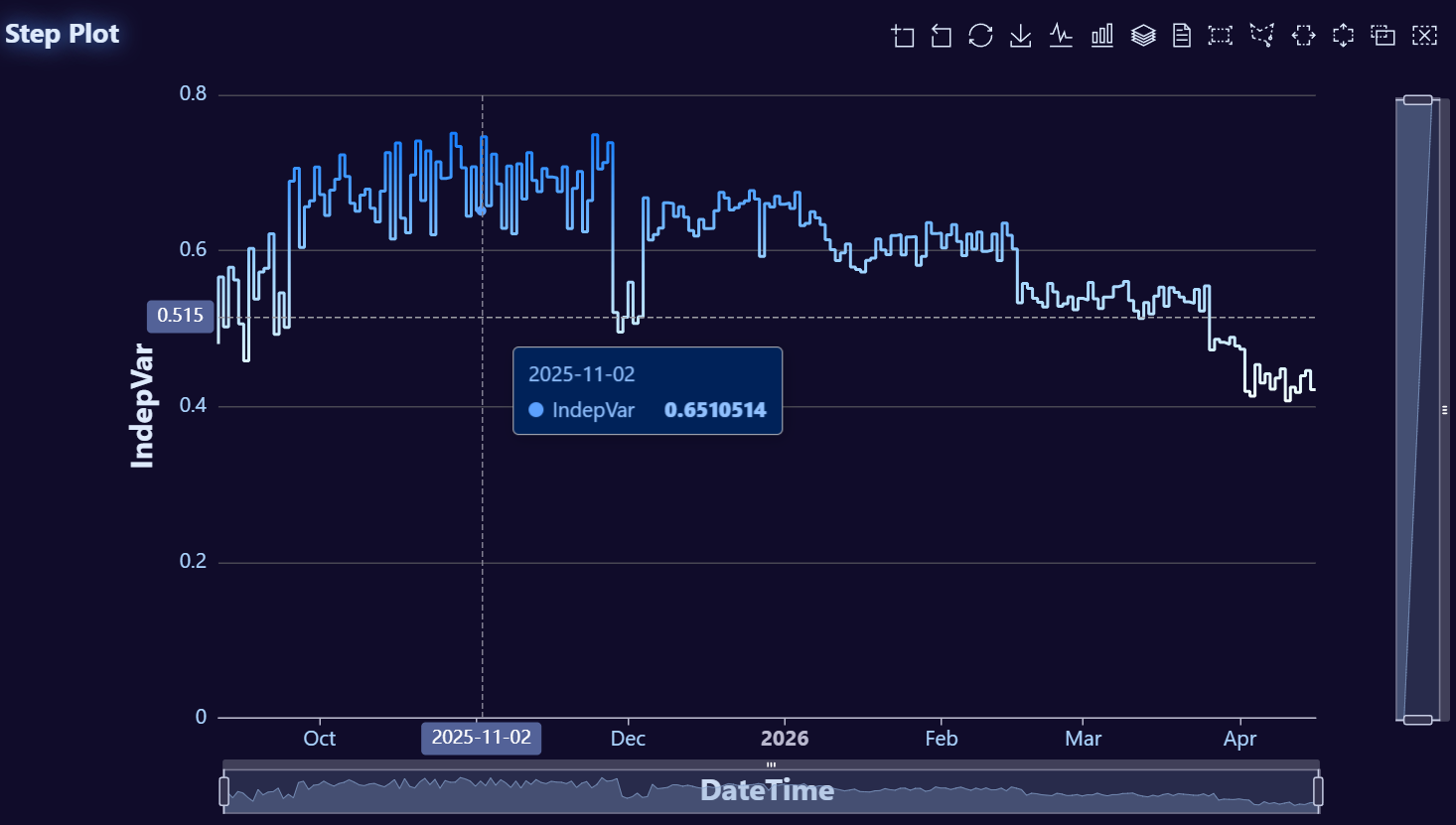
Task: Select the rectangle brush selection tool
Action: click(x=1221, y=36)
